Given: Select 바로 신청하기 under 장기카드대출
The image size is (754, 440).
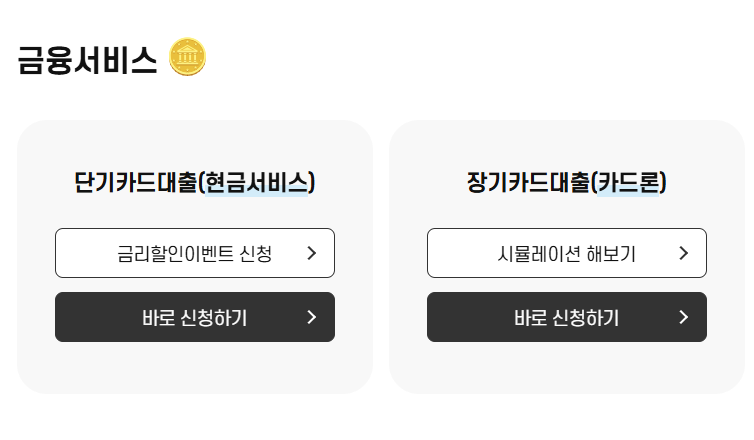Looking at the screenshot, I should pos(567,317).
